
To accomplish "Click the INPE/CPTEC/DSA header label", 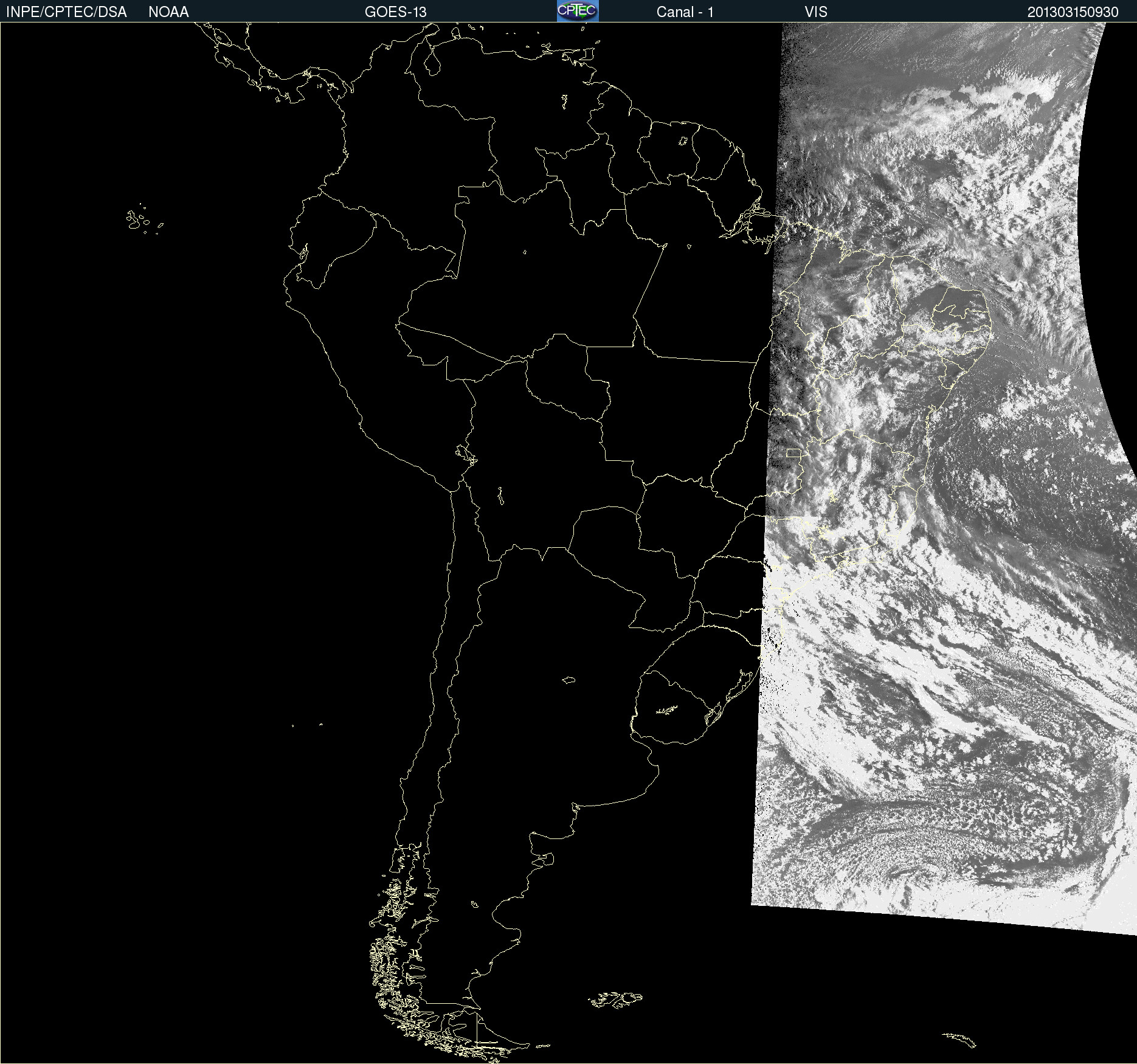I will pos(66,12).
